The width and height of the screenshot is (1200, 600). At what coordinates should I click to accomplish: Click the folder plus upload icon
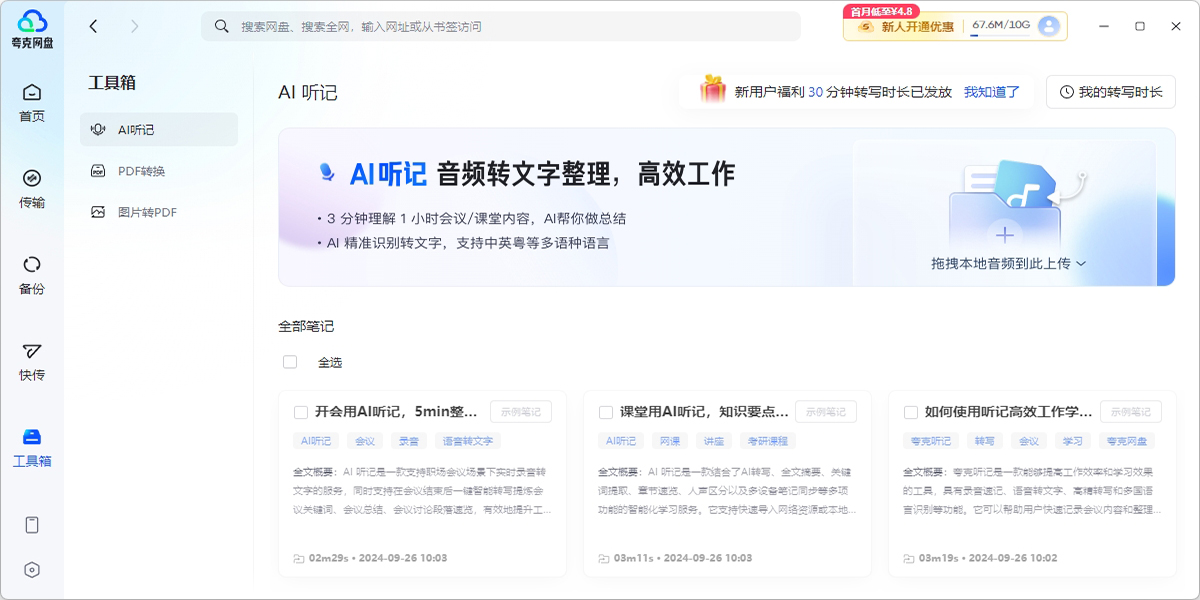pyautogui.click(x=1005, y=235)
